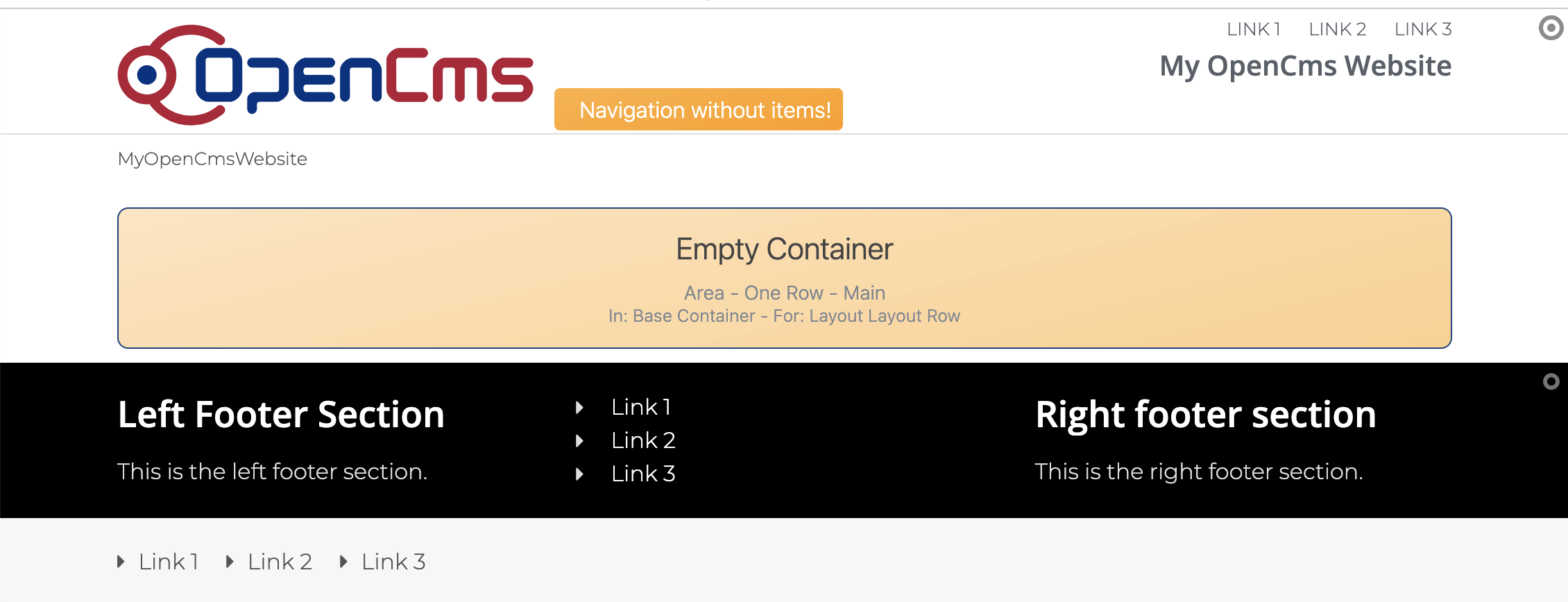Open LINK 3 in the top navigation
The image size is (1568, 602).
point(1422,29)
